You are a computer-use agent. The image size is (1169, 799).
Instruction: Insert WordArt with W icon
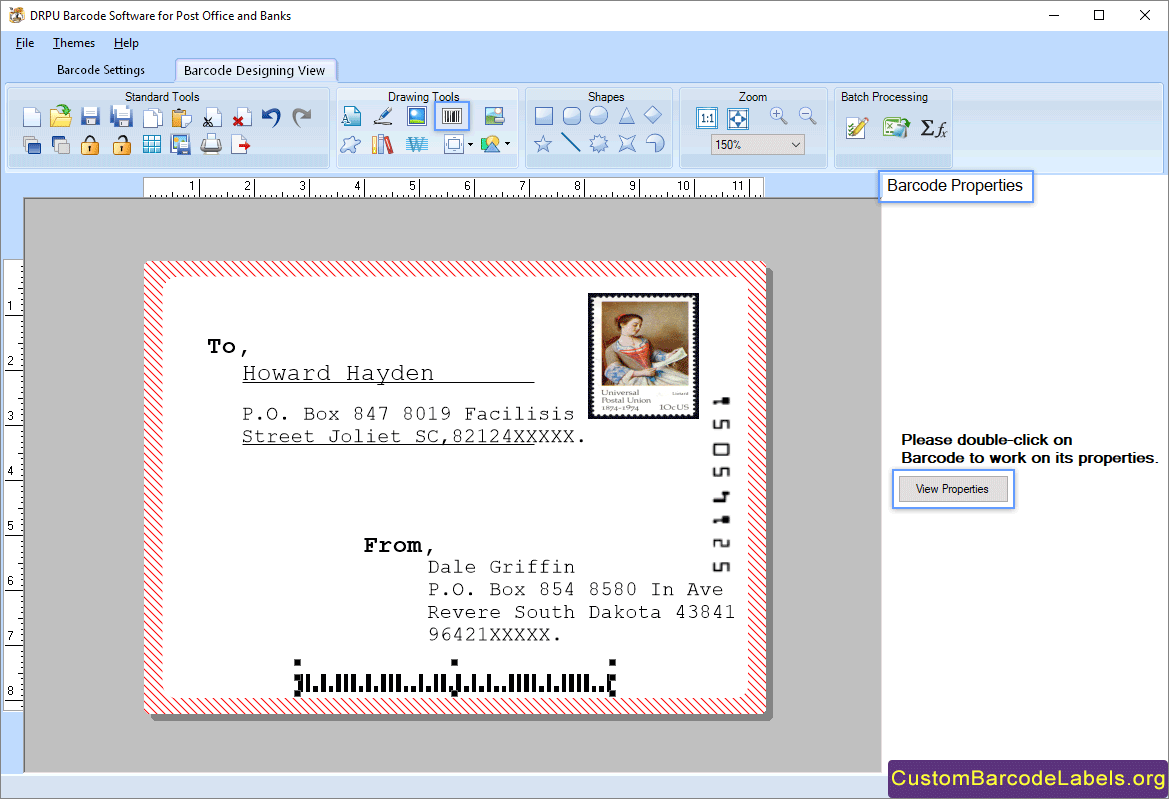pyautogui.click(x=417, y=144)
